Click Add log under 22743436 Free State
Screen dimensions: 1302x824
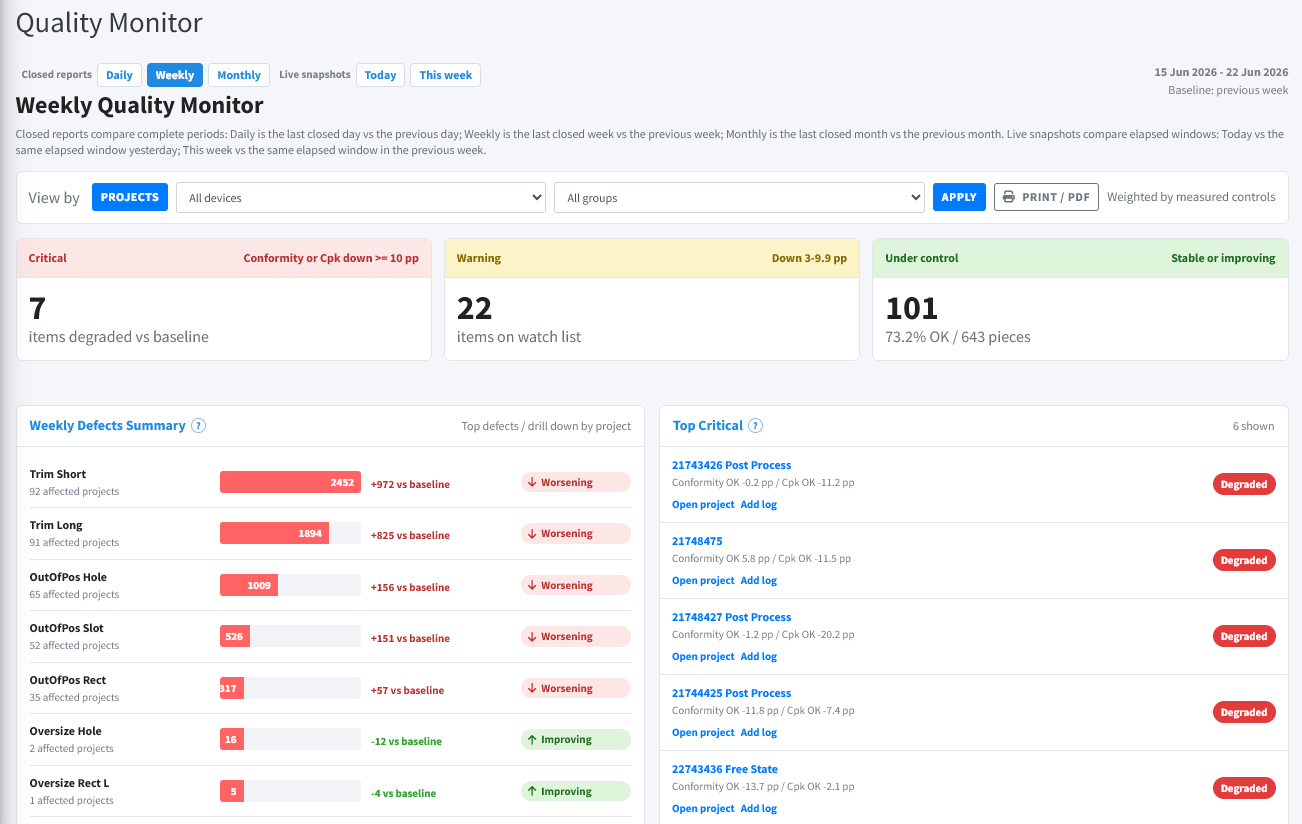tap(758, 808)
